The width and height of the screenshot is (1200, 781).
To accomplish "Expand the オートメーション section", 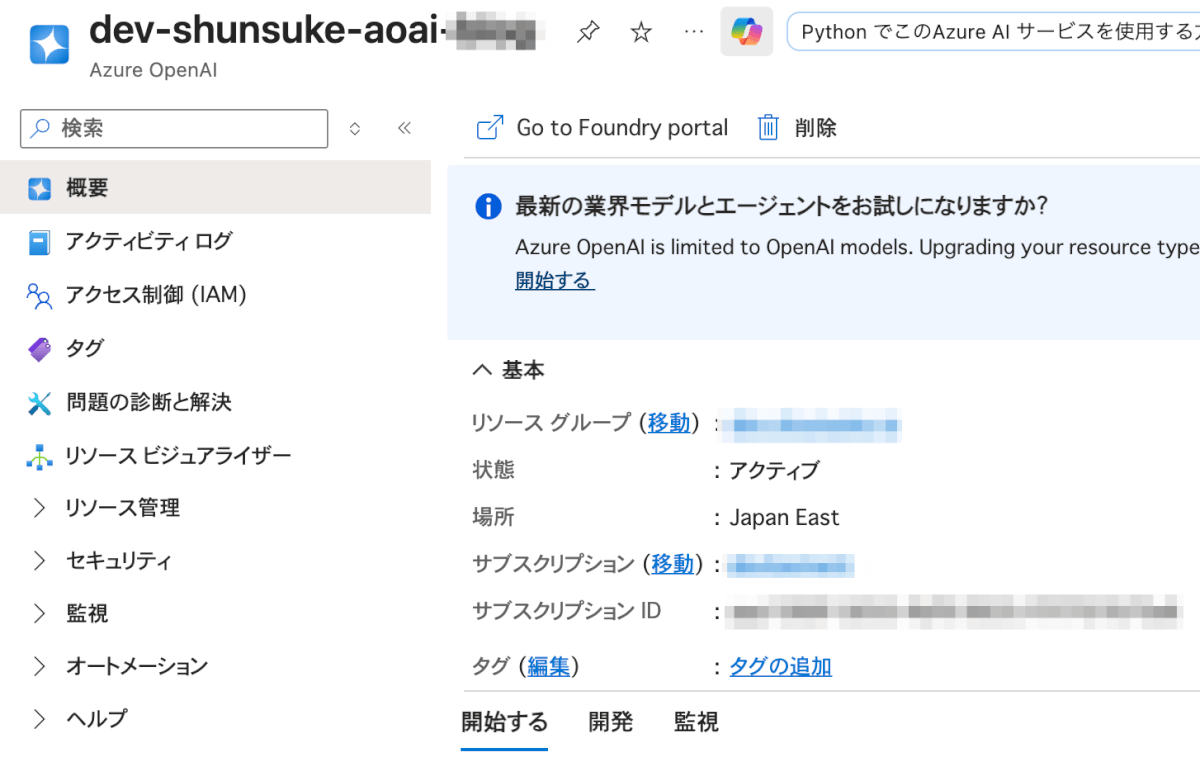I will pos(136,666).
